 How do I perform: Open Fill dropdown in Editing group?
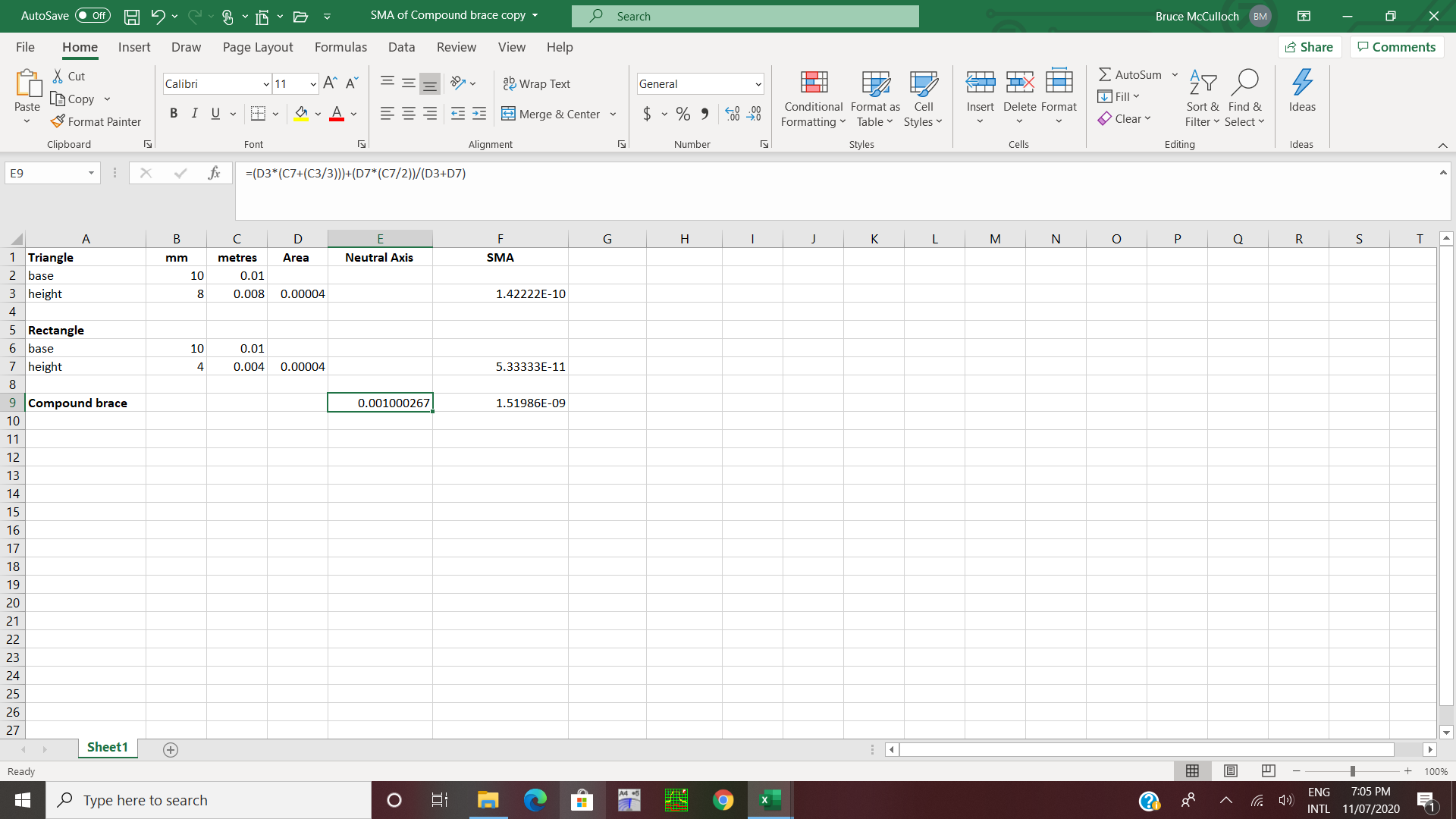[x=1119, y=96]
